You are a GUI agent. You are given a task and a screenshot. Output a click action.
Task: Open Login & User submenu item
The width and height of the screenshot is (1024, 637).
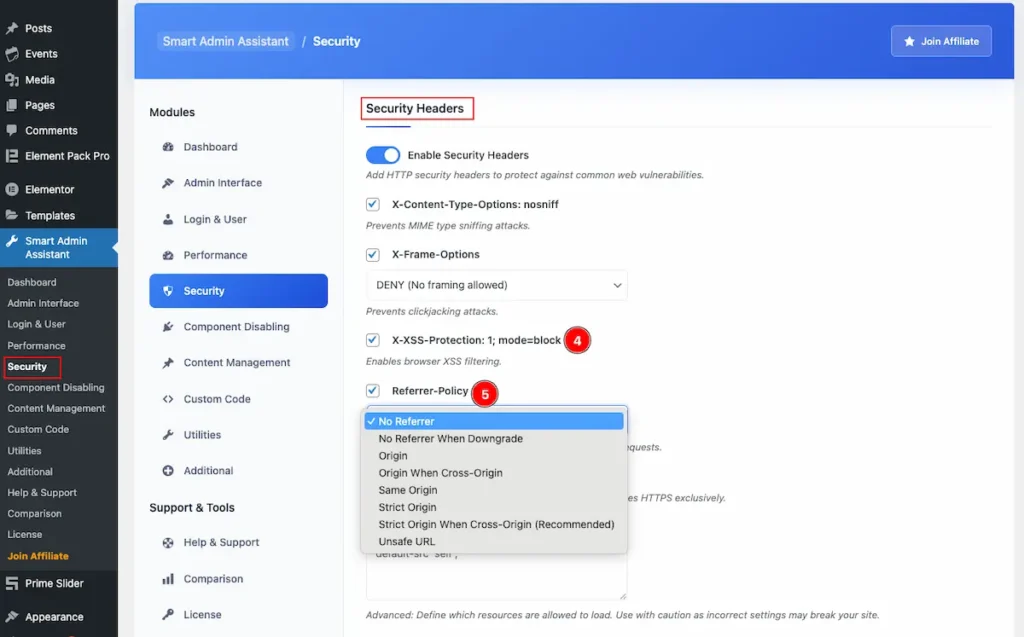tap(37, 324)
